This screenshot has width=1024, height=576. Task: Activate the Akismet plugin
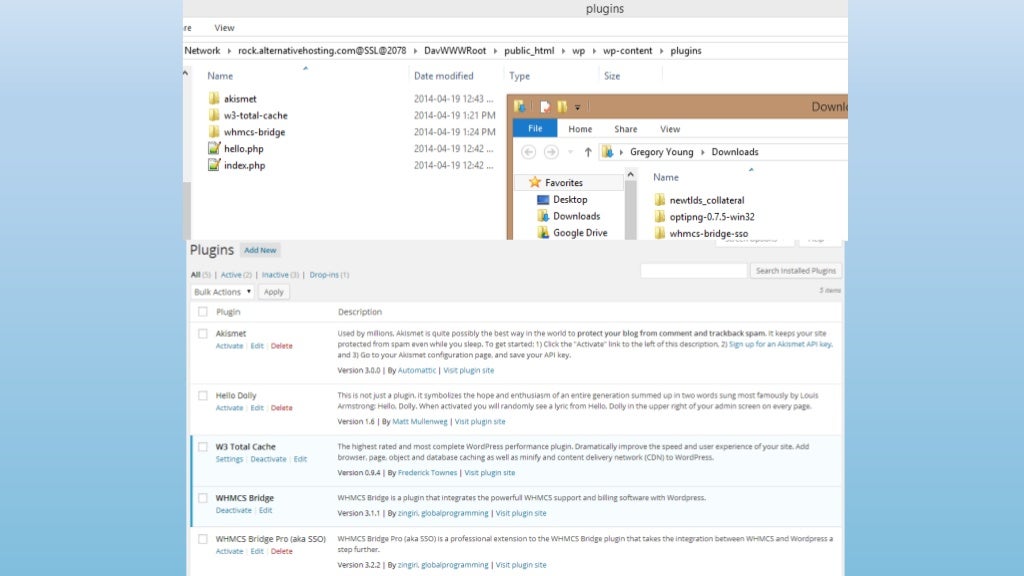pos(229,346)
